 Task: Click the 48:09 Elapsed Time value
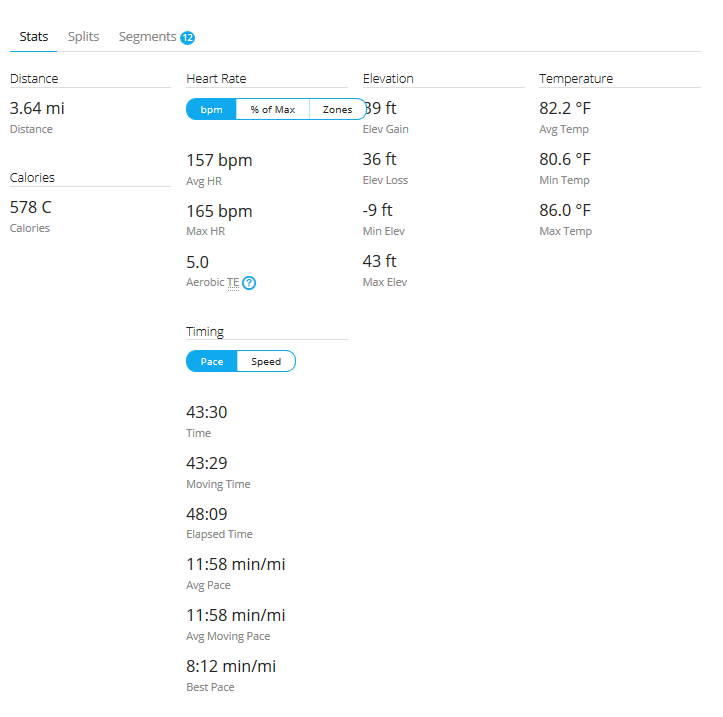[207, 514]
